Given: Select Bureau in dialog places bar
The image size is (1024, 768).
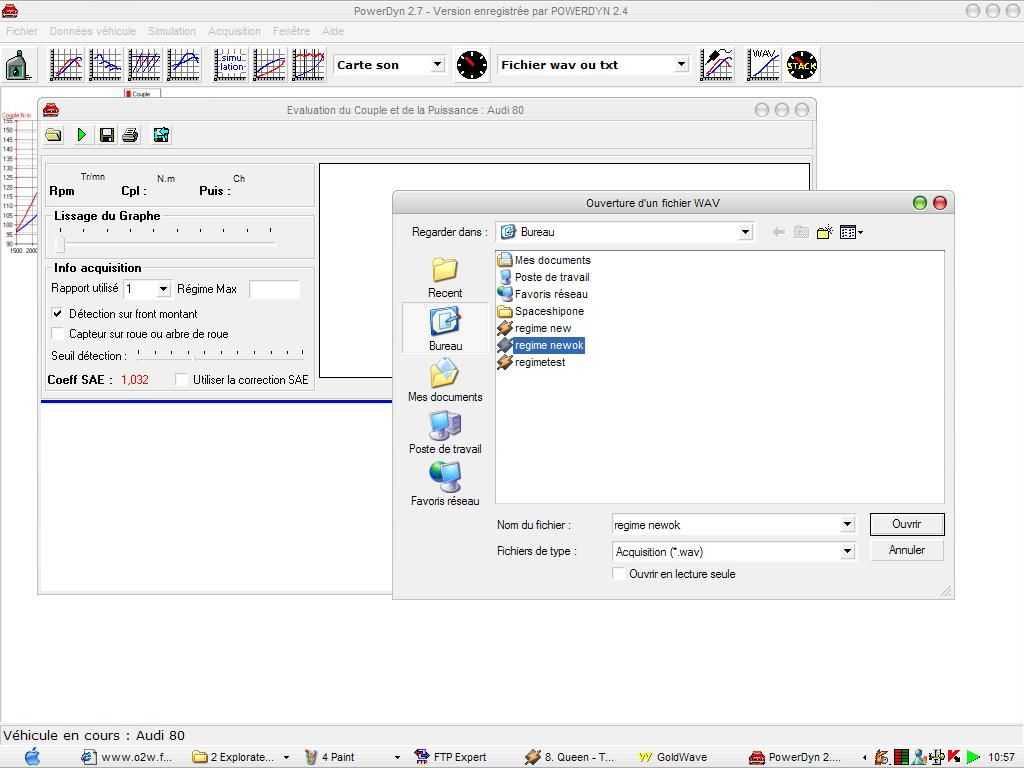Looking at the screenshot, I should click(445, 328).
